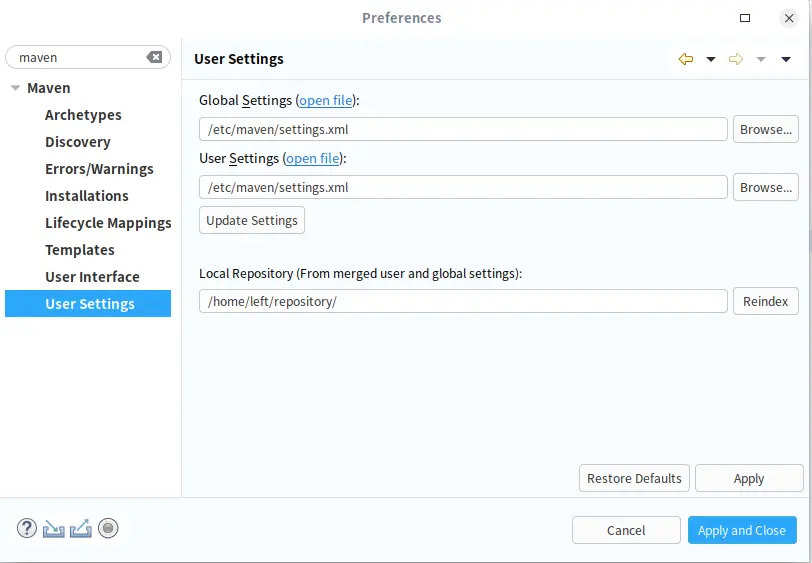Click the Apply button
Image resolution: width=812 pixels, height=563 pixels.
(x=749, y=479)
